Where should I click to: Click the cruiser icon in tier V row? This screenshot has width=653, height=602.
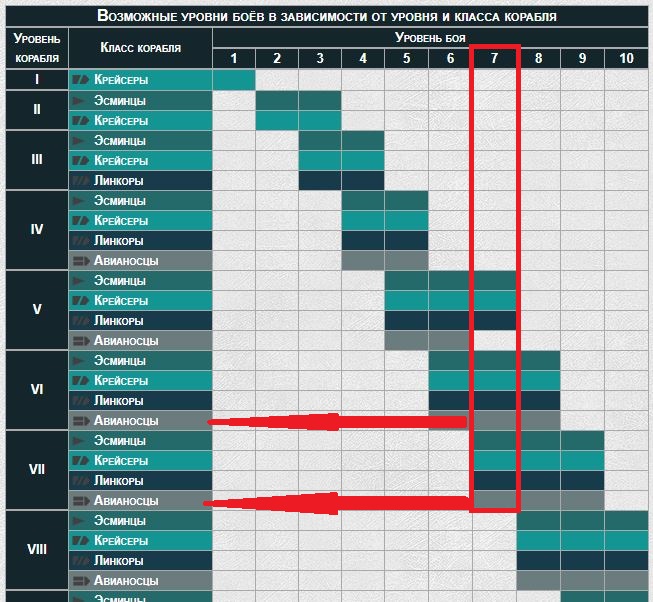(x=80, y=301)
